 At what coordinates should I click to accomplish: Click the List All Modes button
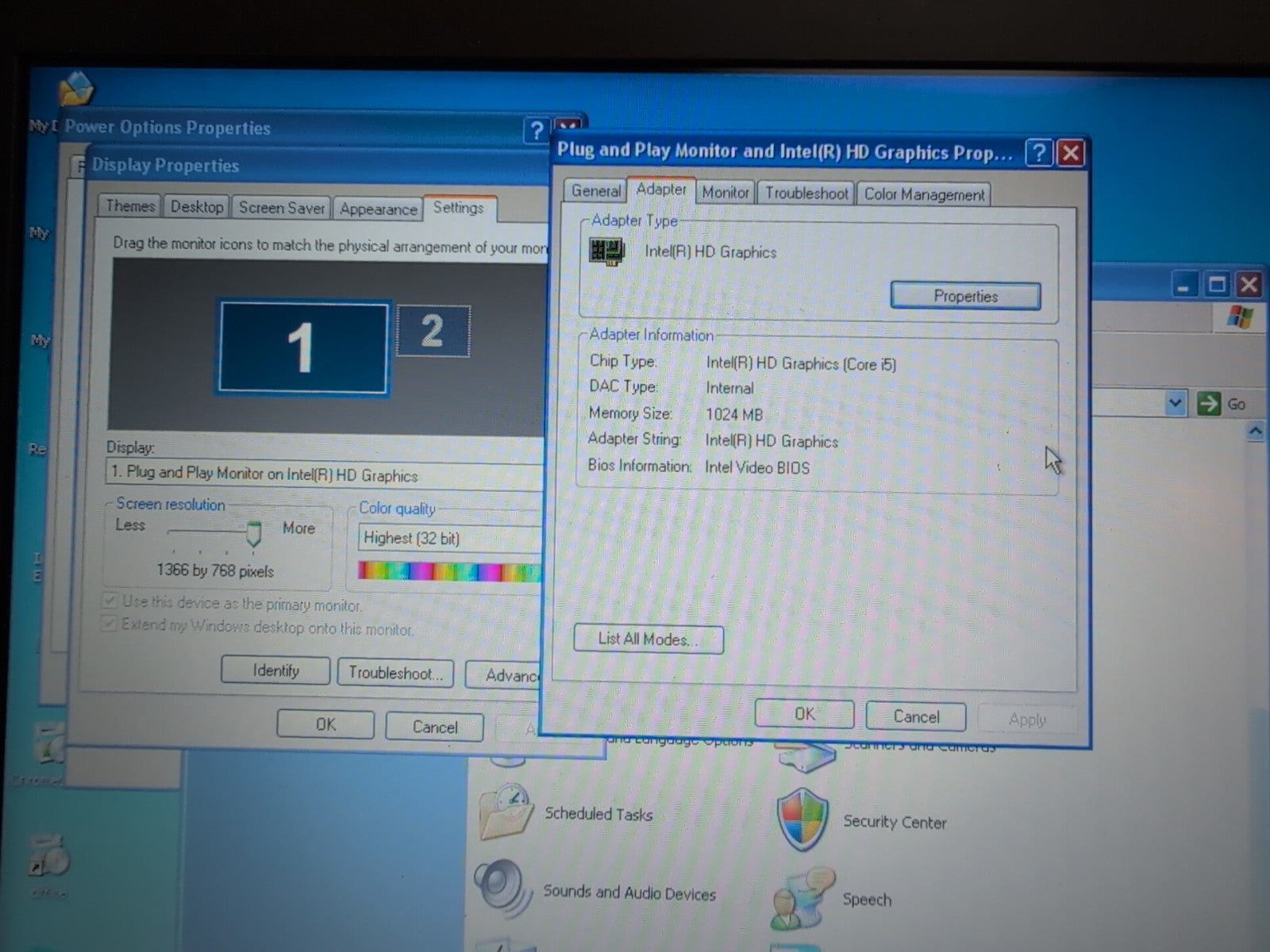[648, 639]
